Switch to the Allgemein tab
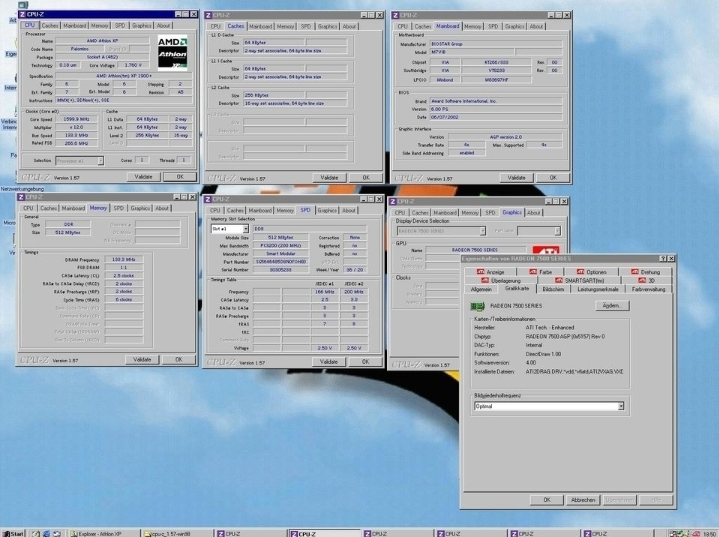The width and height of the screenshot is (719, 537). (481, 289)
